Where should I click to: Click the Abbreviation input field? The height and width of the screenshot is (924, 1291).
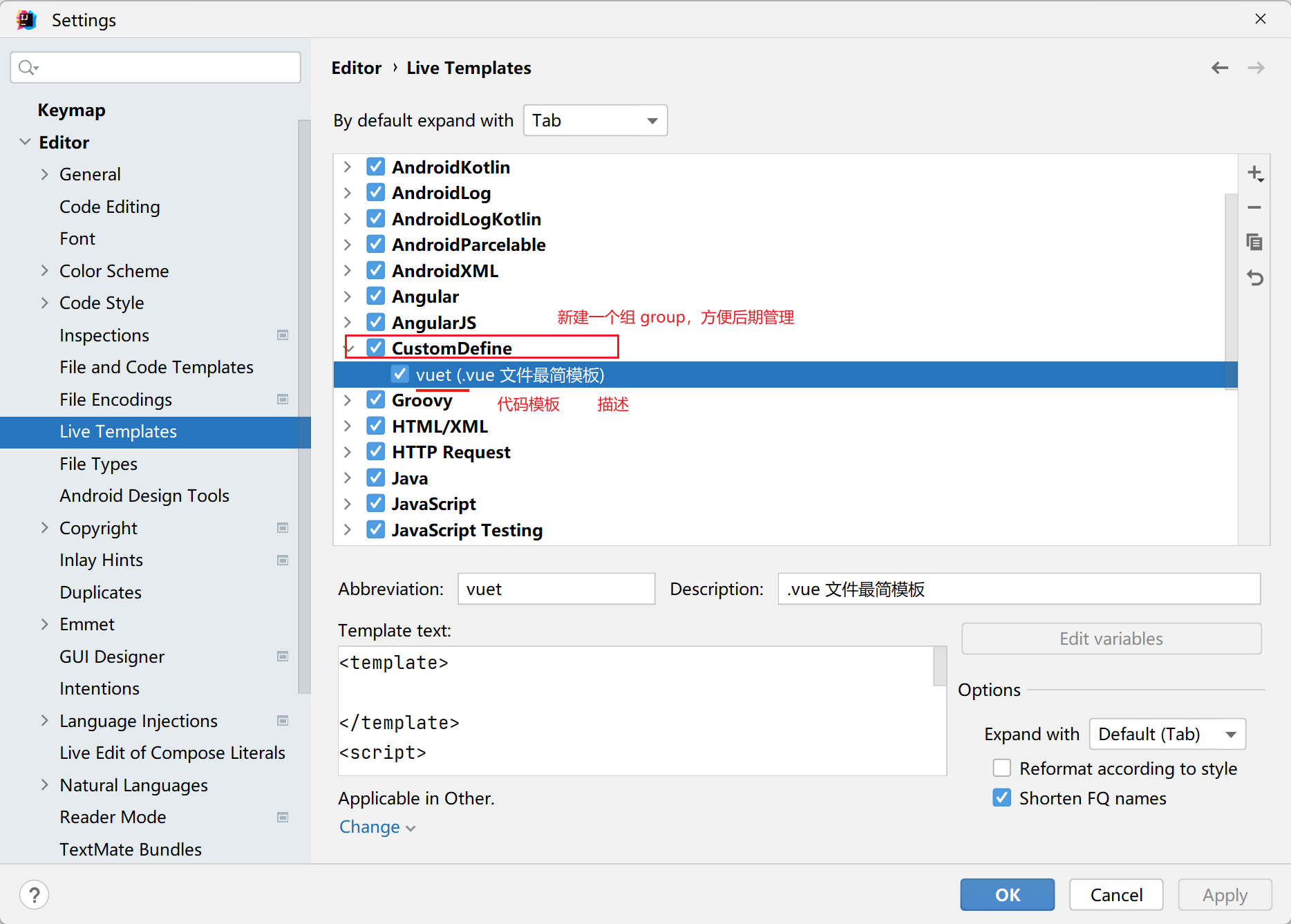[556, 590]
